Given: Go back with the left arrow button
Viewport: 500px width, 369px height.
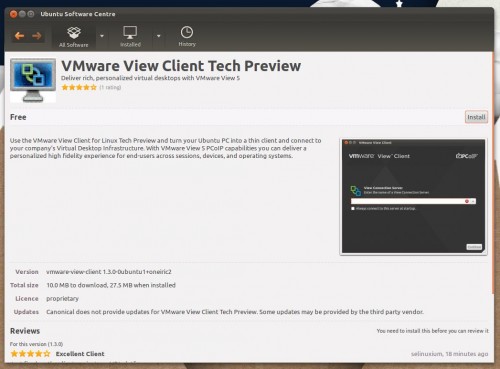Looking at the screenshot, I should pos(19,36).
